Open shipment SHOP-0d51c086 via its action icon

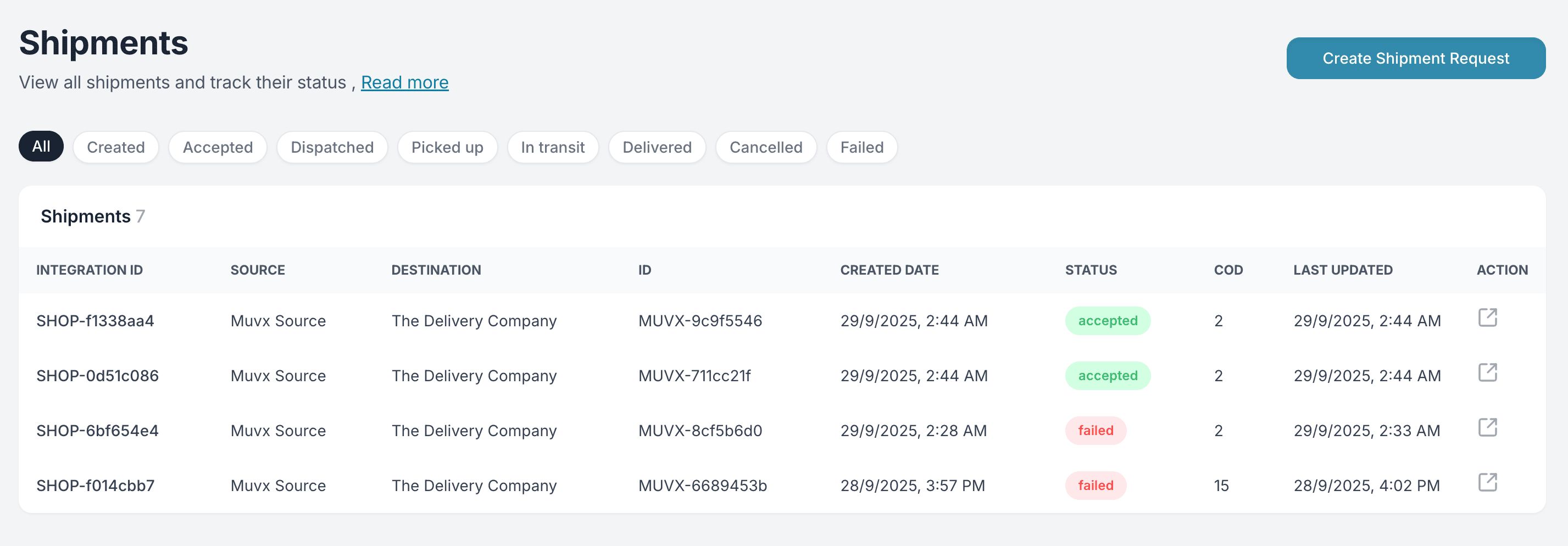(1487, 372)
